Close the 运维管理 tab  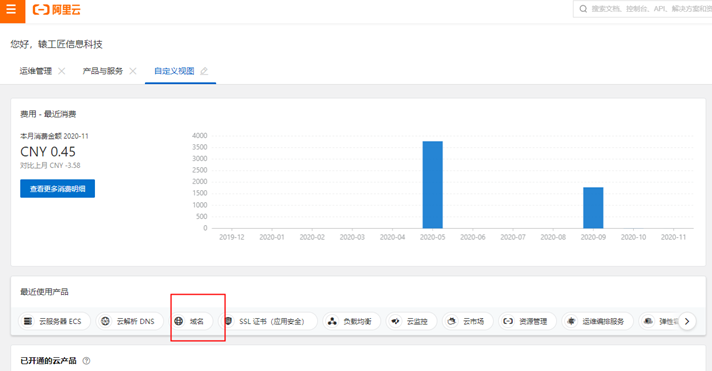click(62, 71)
